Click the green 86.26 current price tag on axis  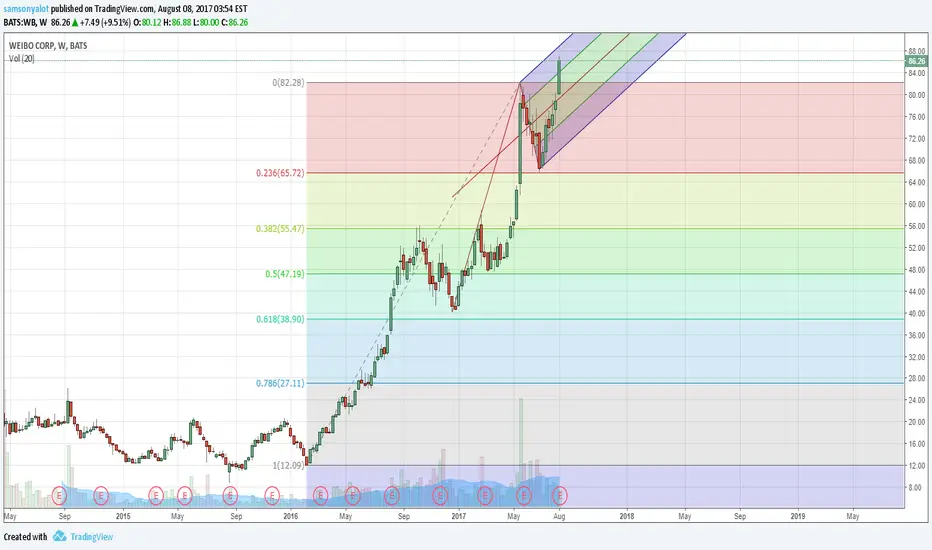coord(916,61)
